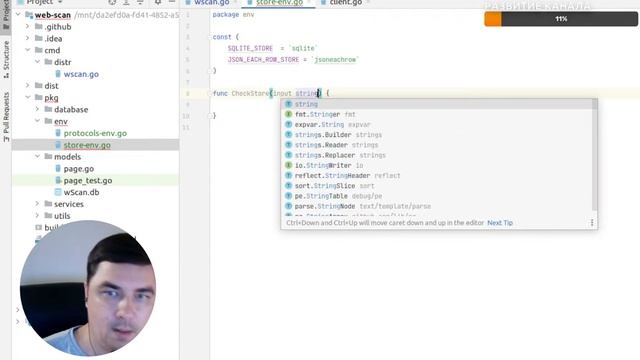Collapse the web-scan project root

point(18,15)
